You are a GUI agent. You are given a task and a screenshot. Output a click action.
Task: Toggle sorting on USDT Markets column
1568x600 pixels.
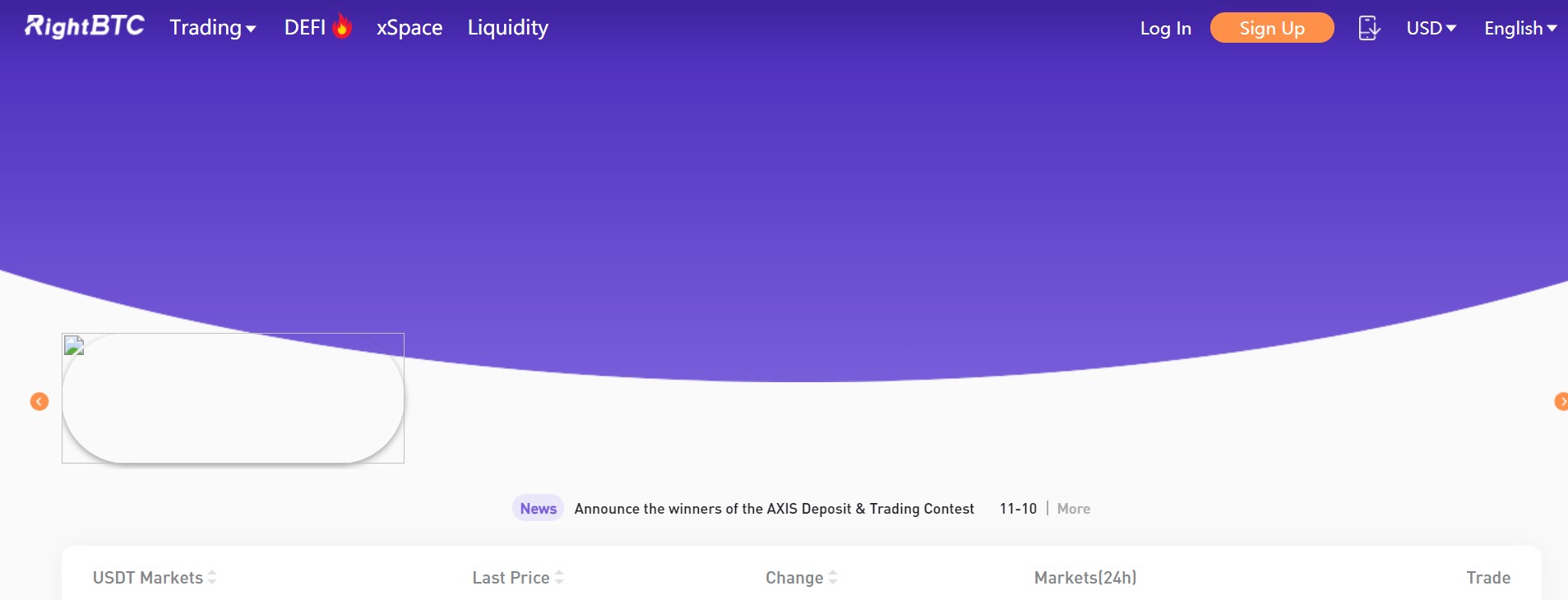coord(211,578)
